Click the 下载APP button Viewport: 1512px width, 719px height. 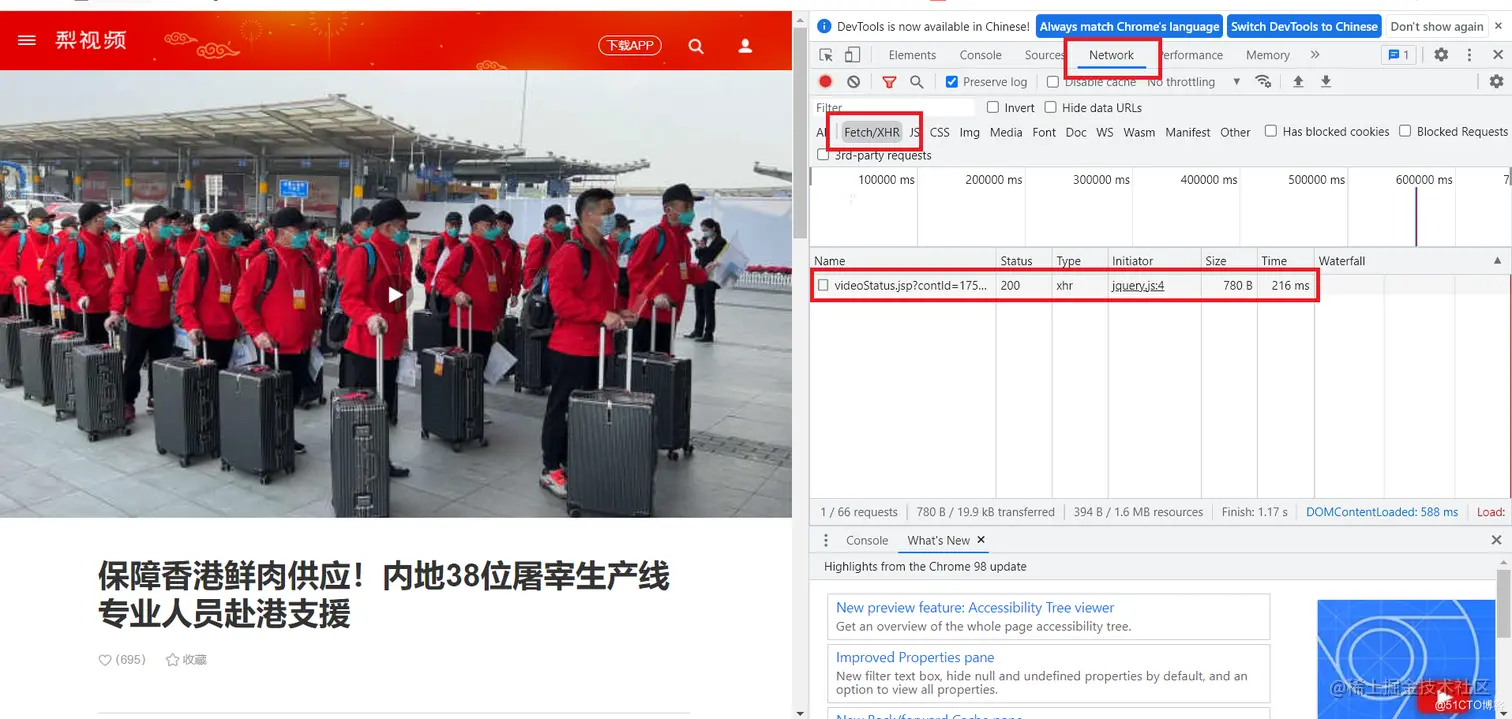[x=630, y=45]
